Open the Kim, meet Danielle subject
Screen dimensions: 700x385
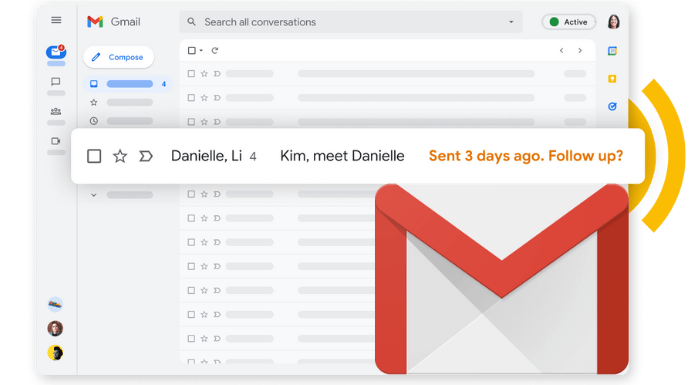pyautogui.click(x=342, y=156)
